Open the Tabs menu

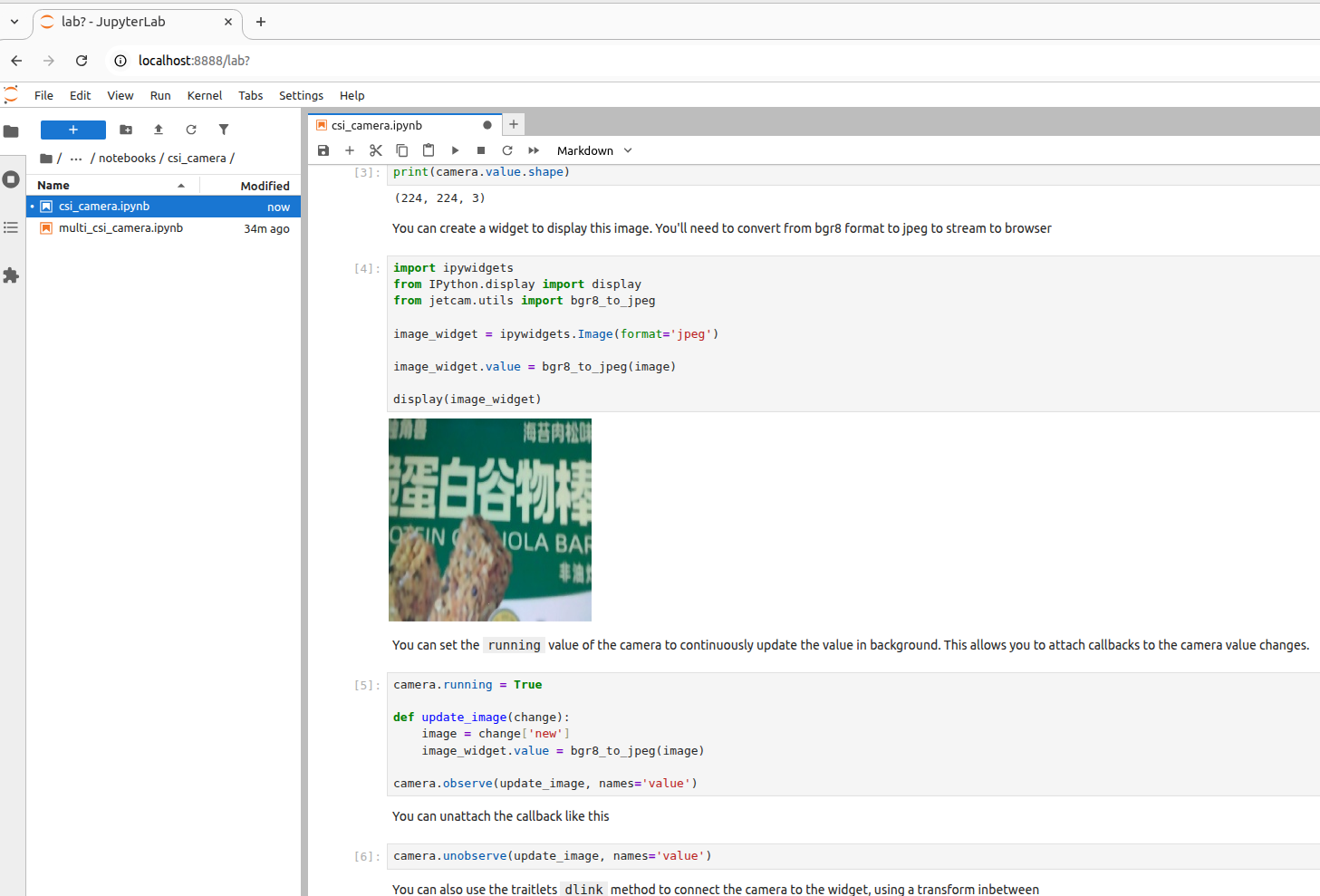pyautogui.click(x=251, y=95)
